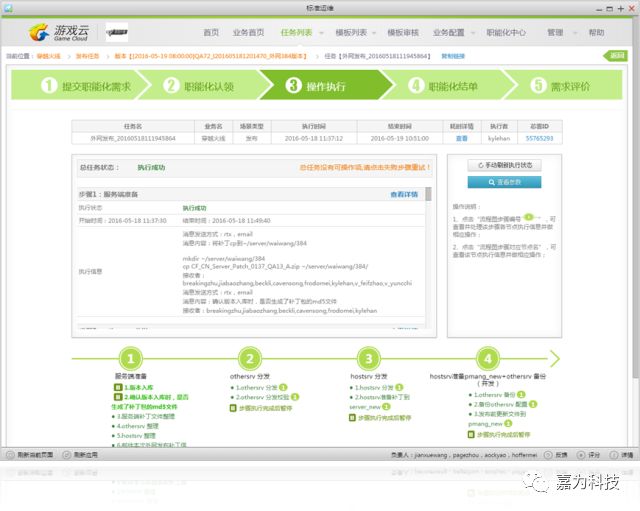Click badge next to 2.othersrv 分发校验
The height and width of the screenshot is (511, 640).
(x=295, y=397)
